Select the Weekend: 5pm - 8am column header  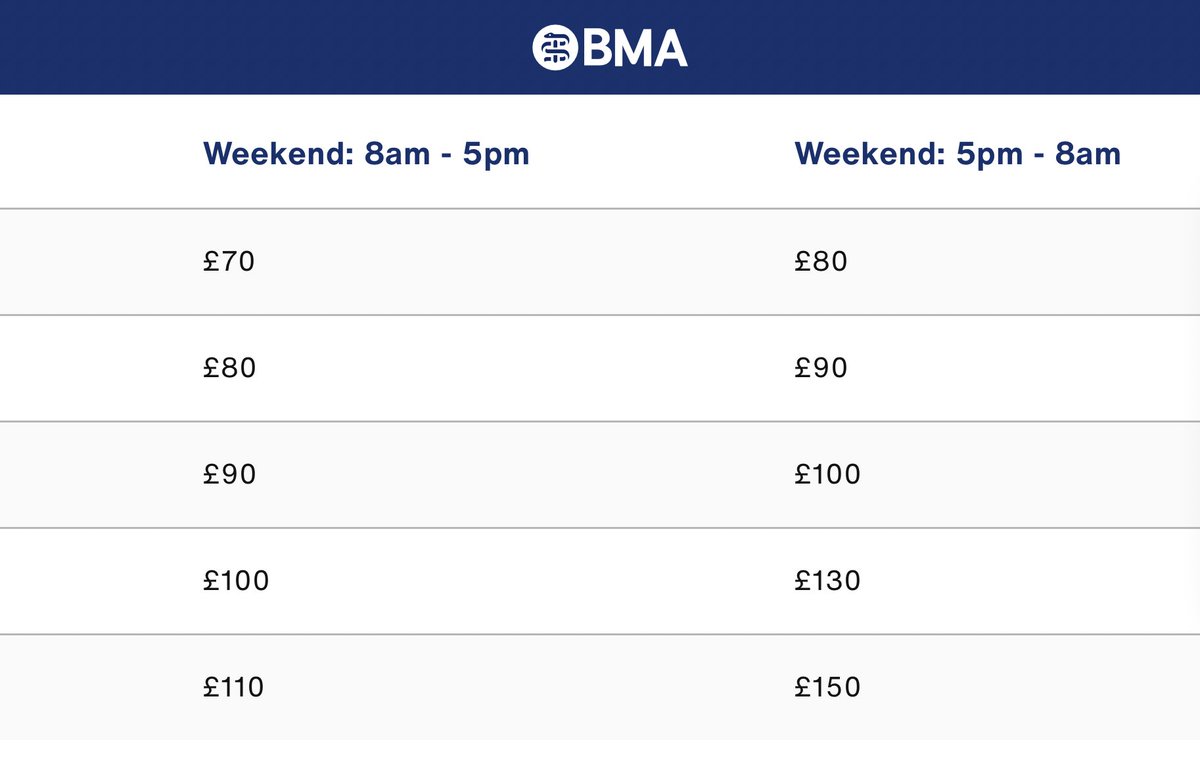coord(957,154)
